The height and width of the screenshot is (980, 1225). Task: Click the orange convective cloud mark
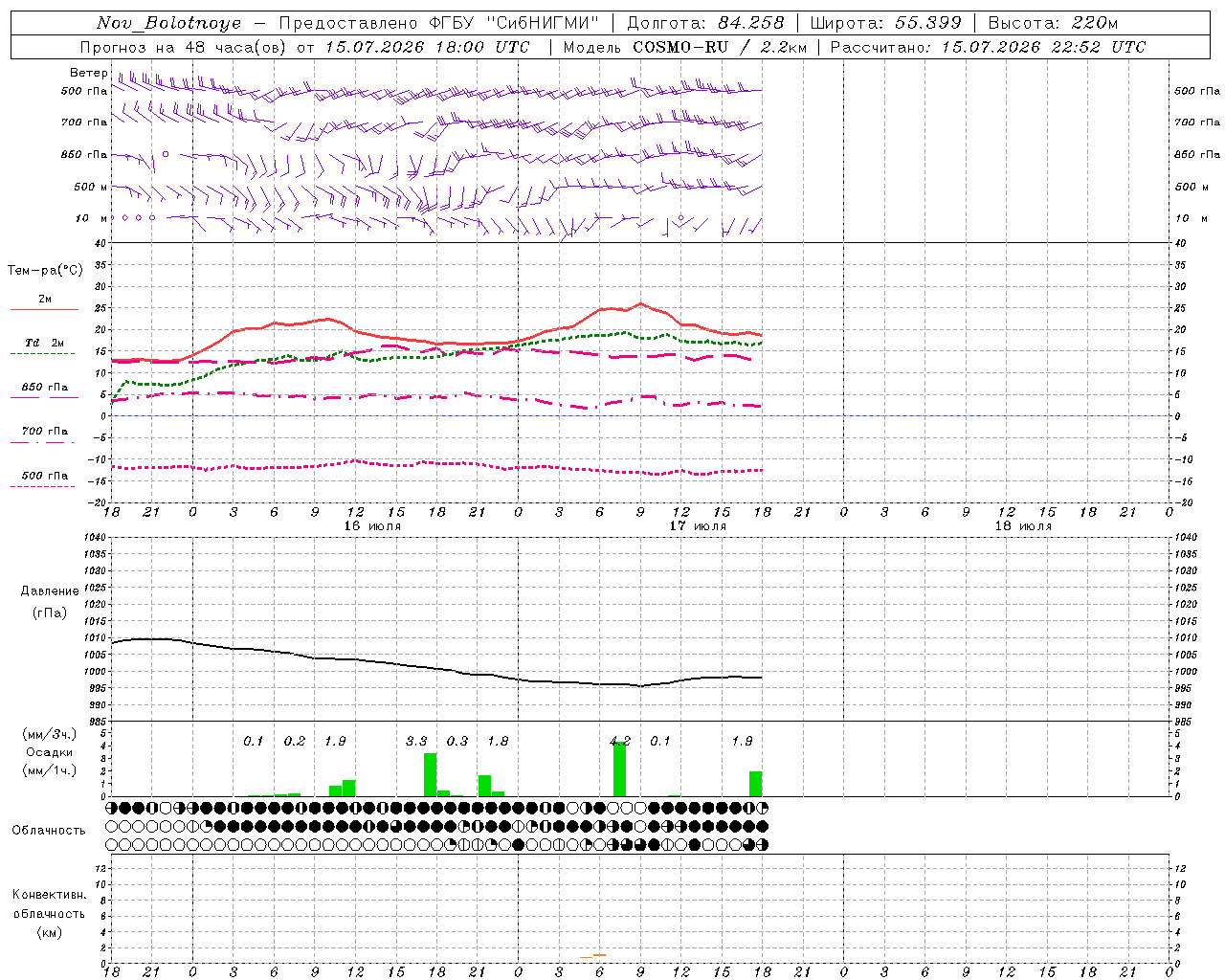593,955
